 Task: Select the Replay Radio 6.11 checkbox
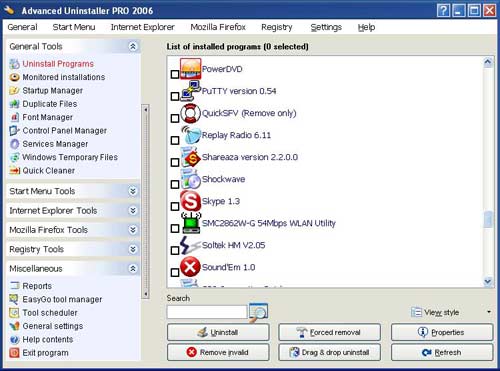tap(175, 140)
